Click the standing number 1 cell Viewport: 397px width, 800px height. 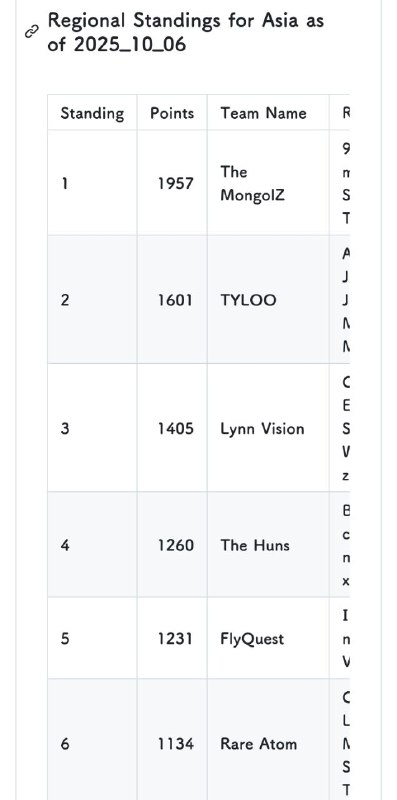92,183
